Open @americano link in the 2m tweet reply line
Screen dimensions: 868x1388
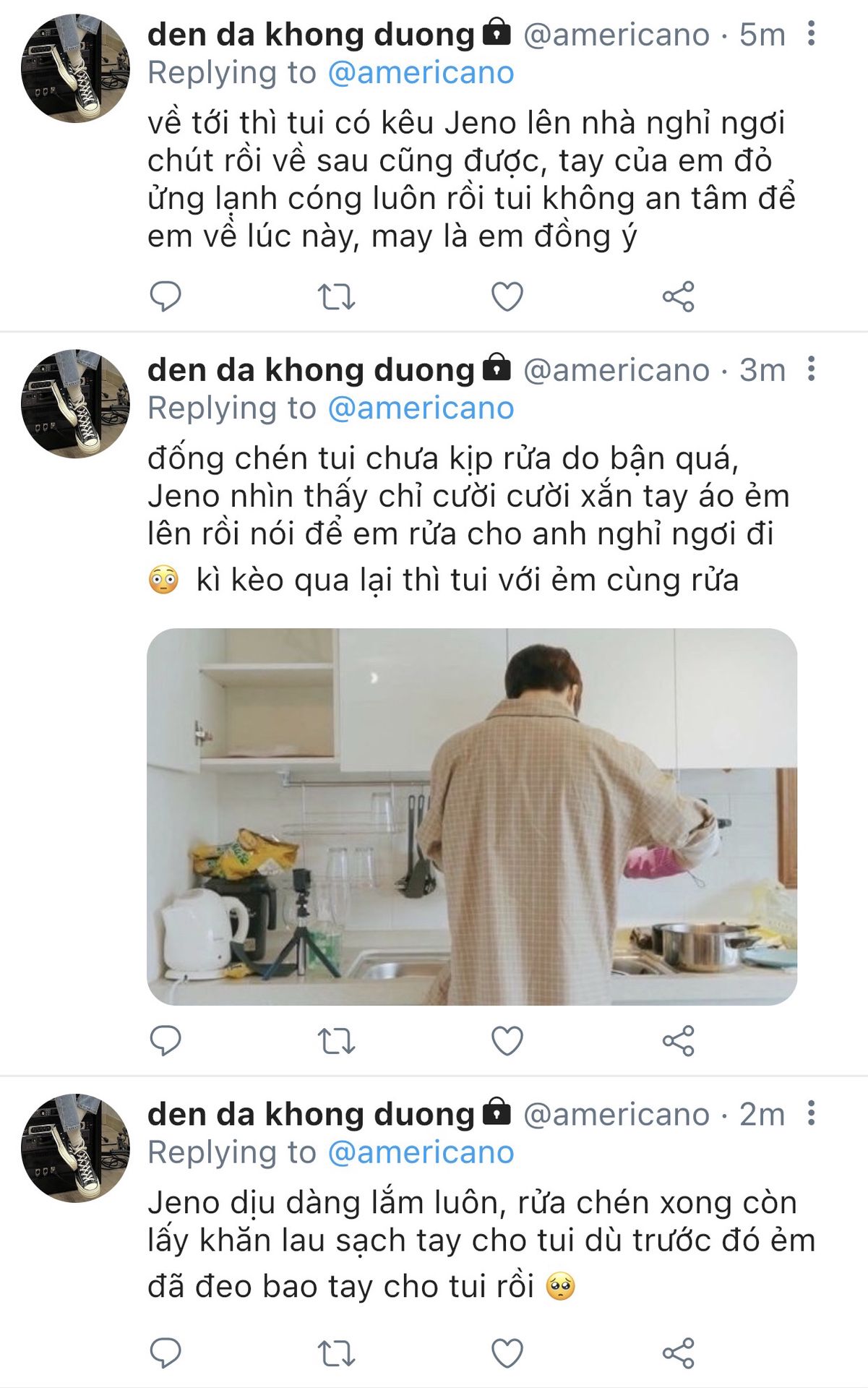pyautogui.click(x=421, y=1153)
